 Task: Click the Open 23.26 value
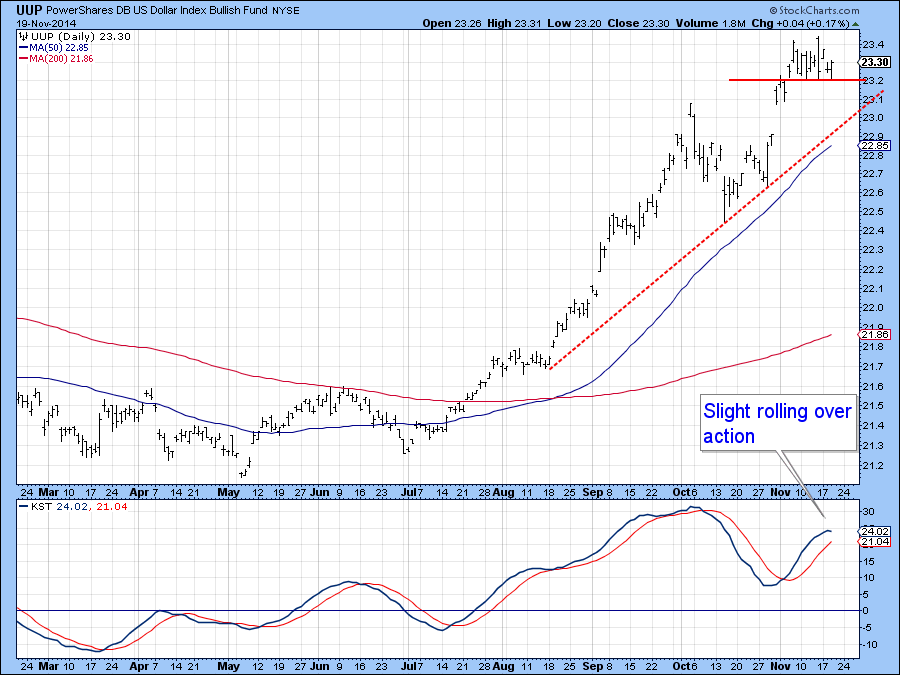pyautogui.click(x=452, y=24)
